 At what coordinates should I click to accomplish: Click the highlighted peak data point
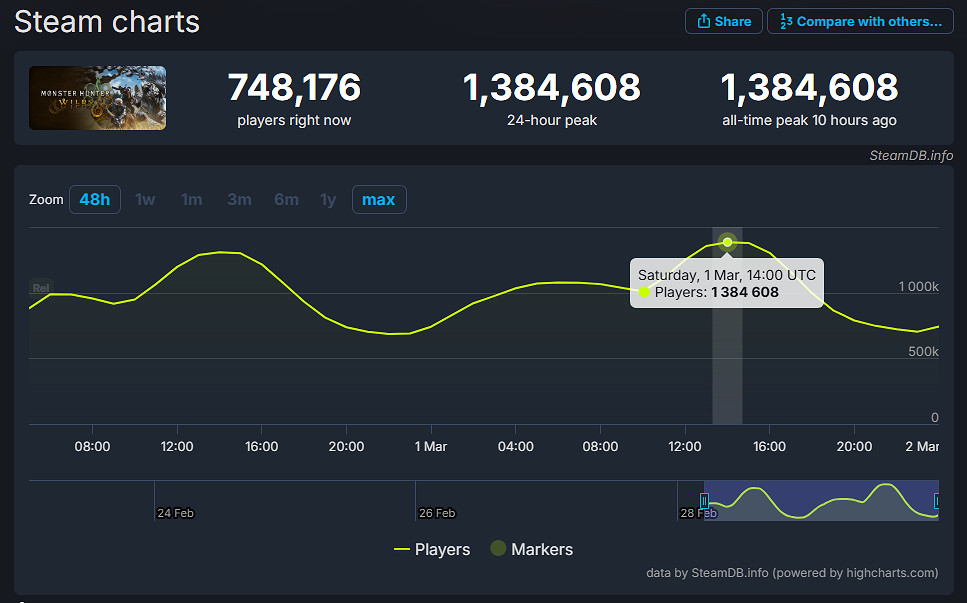(727, 242)
